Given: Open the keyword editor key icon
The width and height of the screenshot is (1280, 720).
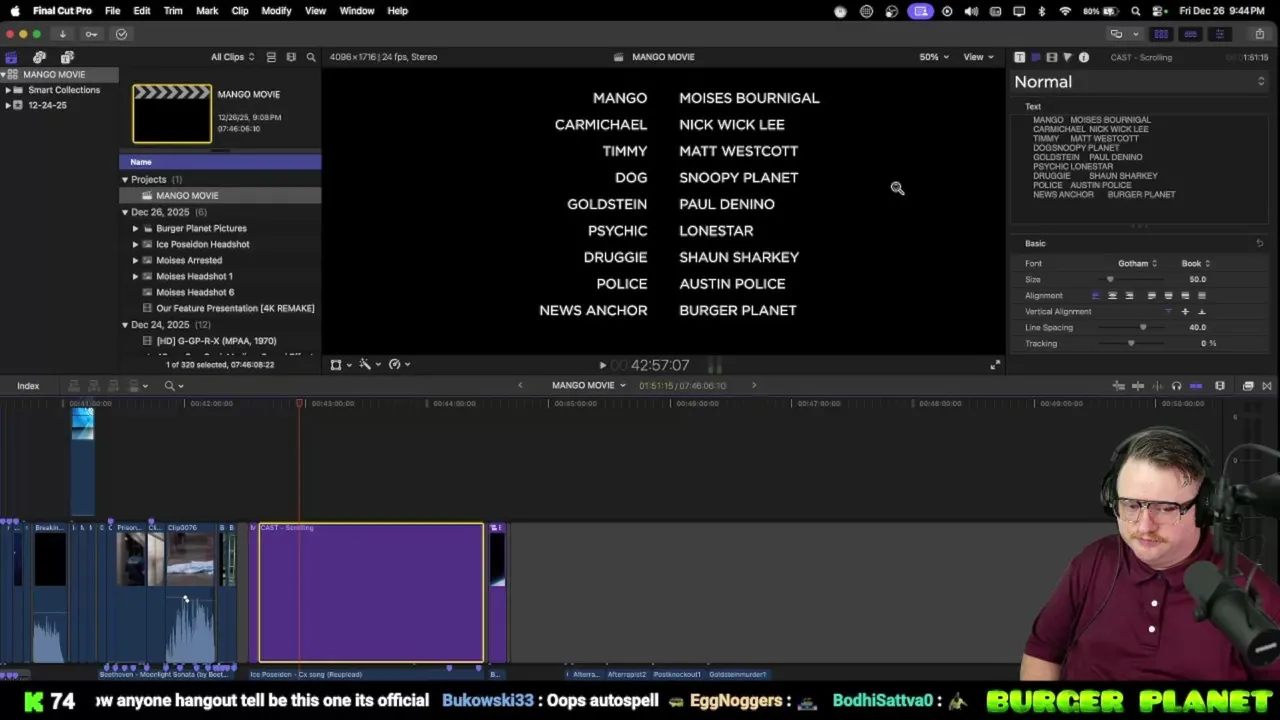Looking at the screenshot, I should coord(91,34).
